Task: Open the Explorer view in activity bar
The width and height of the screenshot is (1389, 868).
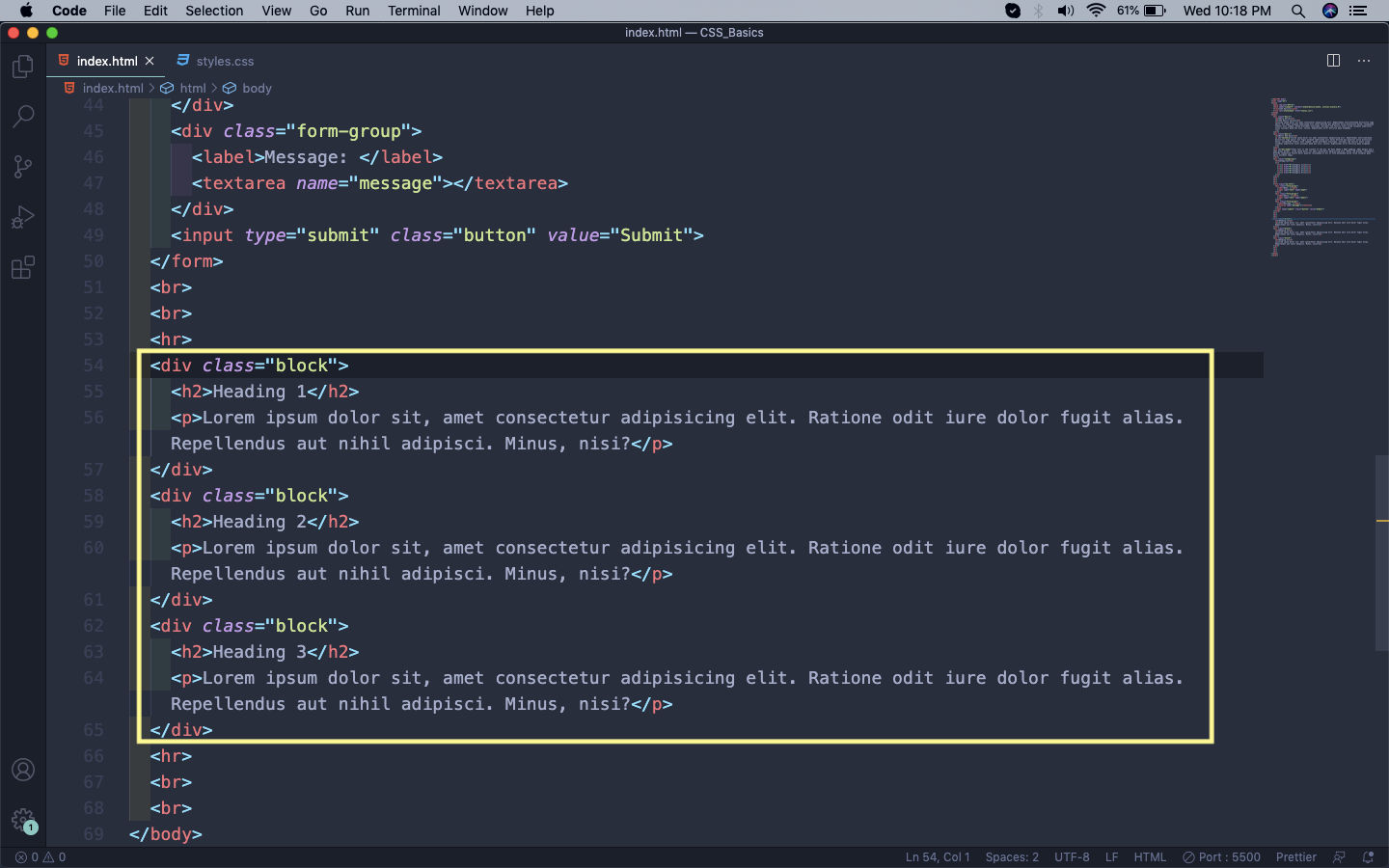Action: 23,67
